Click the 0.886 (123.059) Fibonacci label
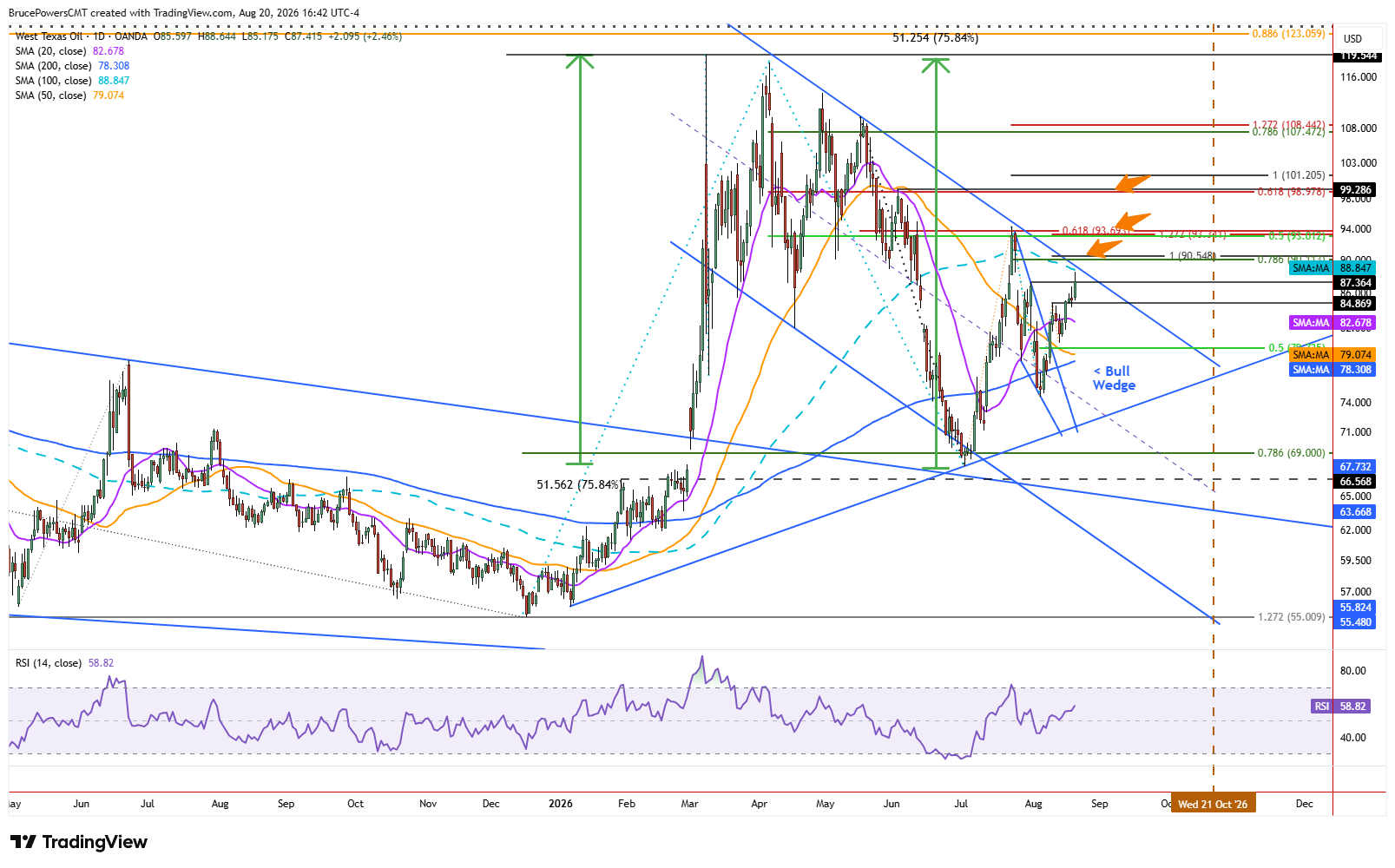The image size is (1395, 868). (1289, 34)
